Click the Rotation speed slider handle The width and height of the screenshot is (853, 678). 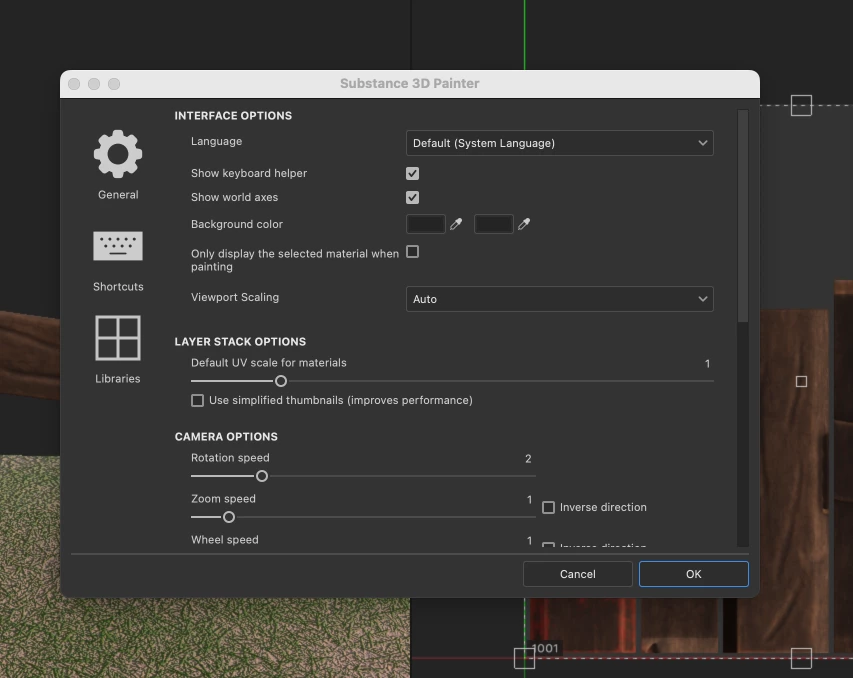[262, 476]
